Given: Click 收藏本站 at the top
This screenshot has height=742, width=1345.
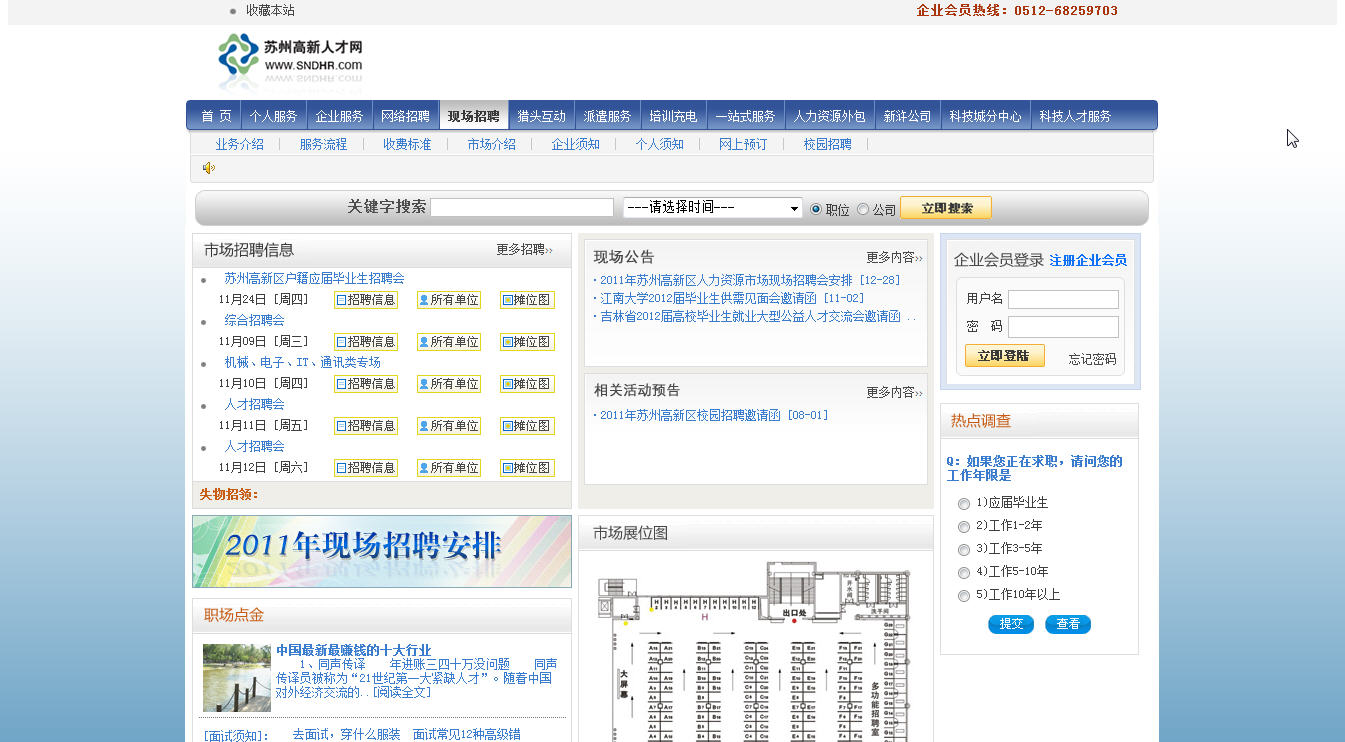Looking at the screenshot, I should point(270,10).
